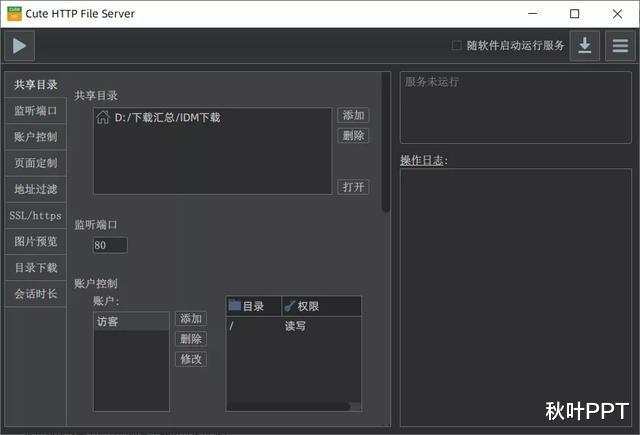Click the 操作日志 label link
This screenshot has height=435, width=640.
pos(424,160)
